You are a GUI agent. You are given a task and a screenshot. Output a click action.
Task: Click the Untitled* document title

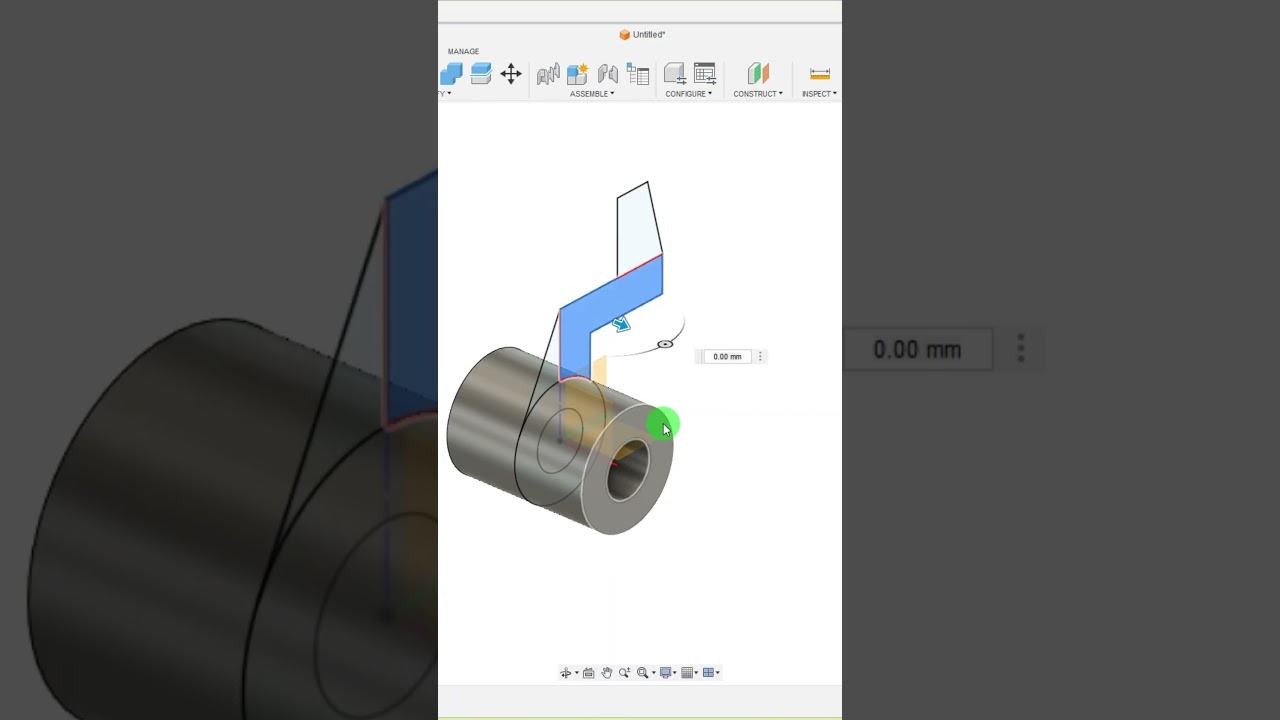(x=649, y=35)
